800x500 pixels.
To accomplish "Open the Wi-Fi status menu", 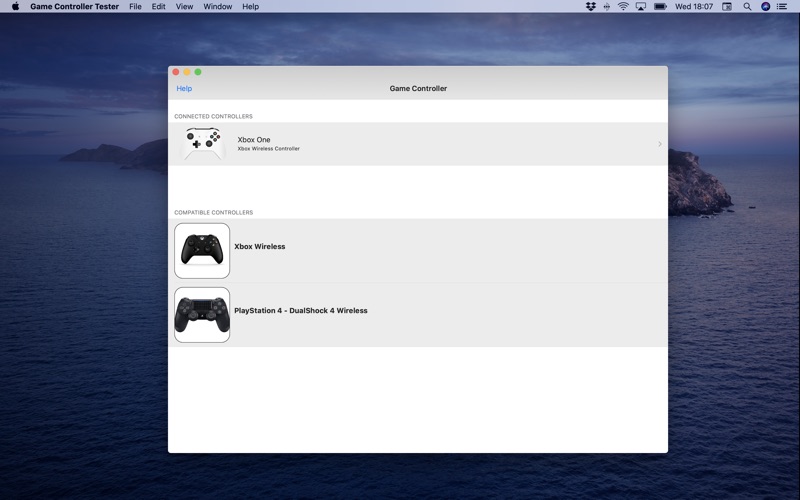I will 623,6.
